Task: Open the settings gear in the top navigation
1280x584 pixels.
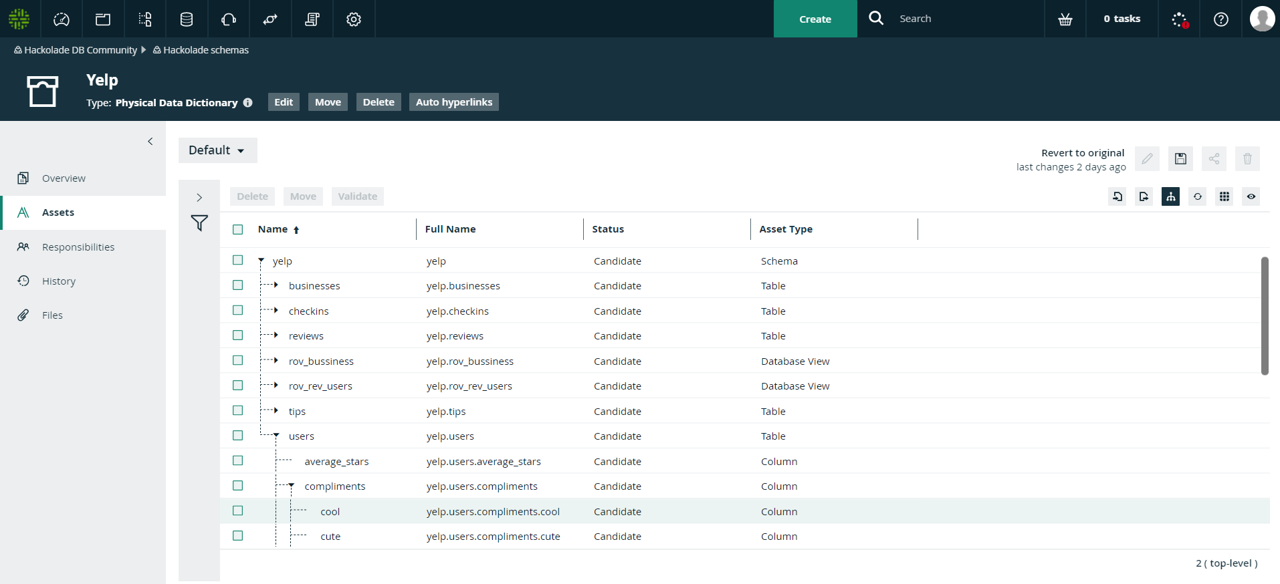Action: point(353,18)
